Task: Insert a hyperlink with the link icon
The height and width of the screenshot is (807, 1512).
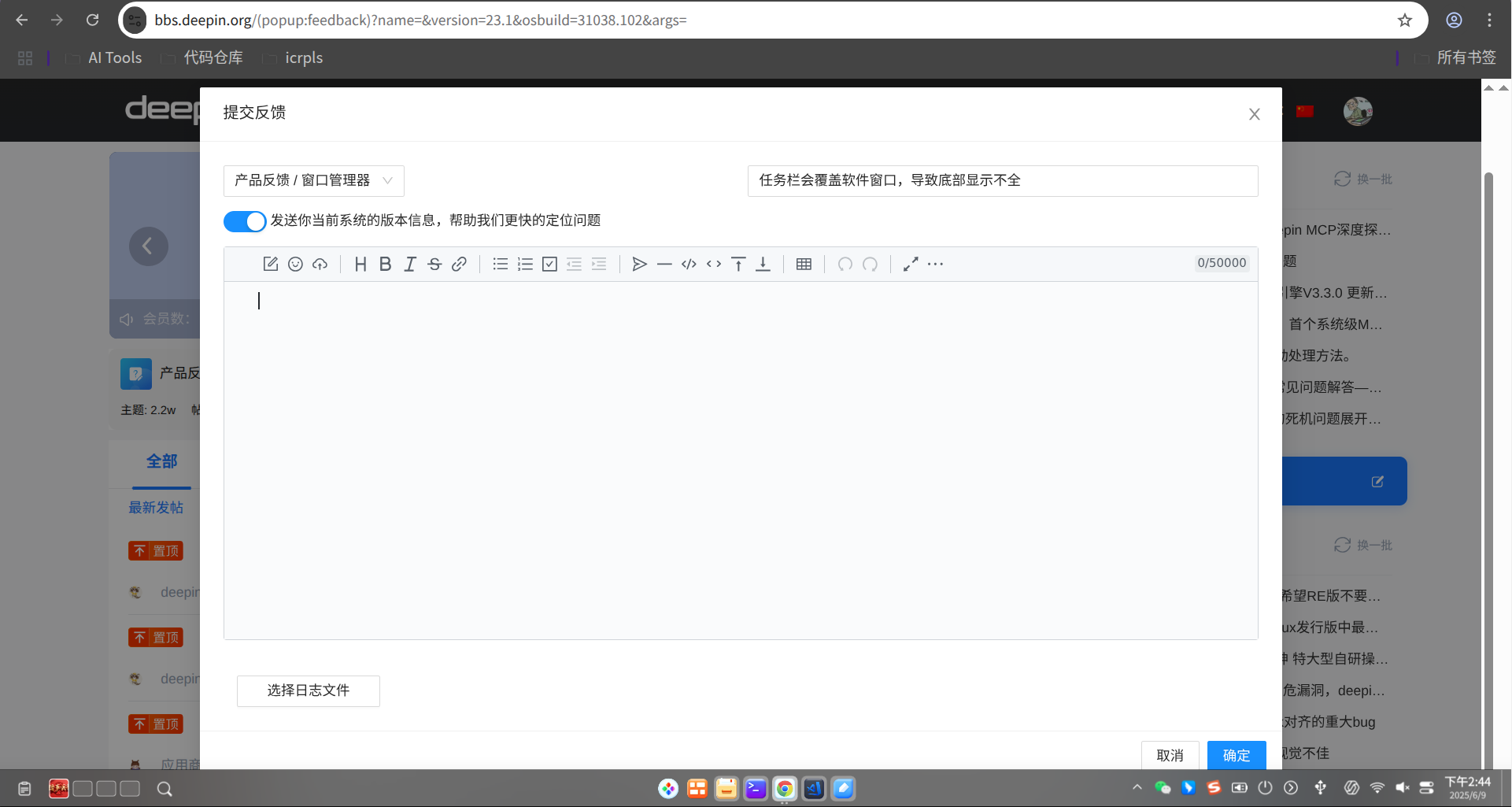Action: point(459,265)
